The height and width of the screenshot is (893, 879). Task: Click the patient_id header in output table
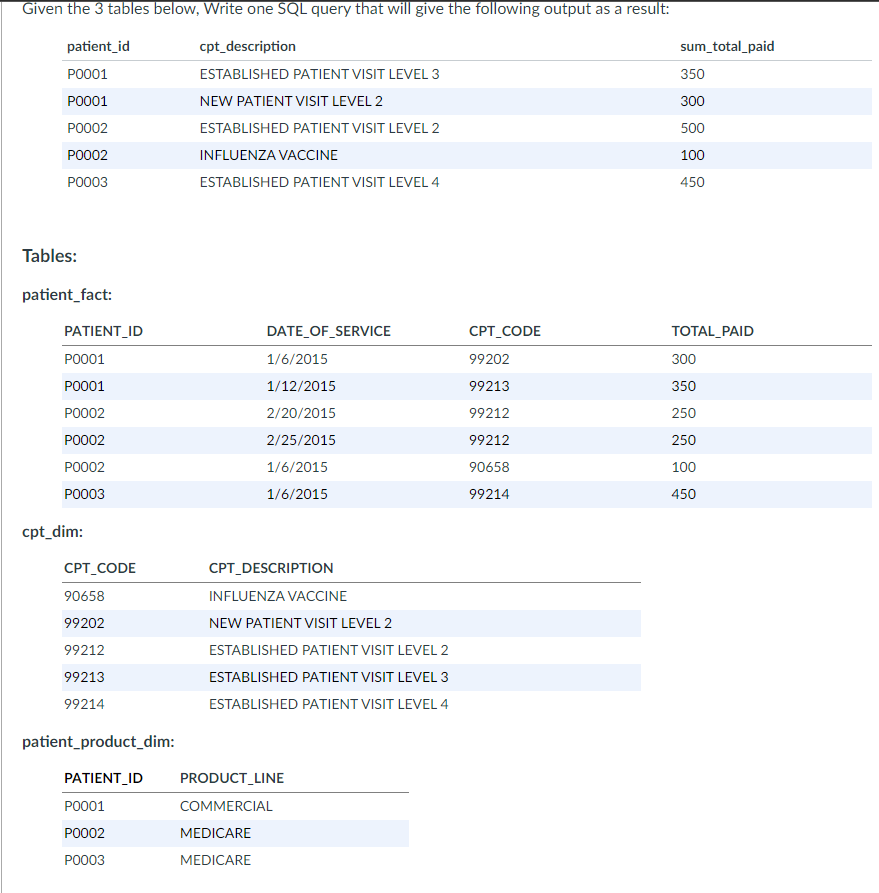pos(98,47)
